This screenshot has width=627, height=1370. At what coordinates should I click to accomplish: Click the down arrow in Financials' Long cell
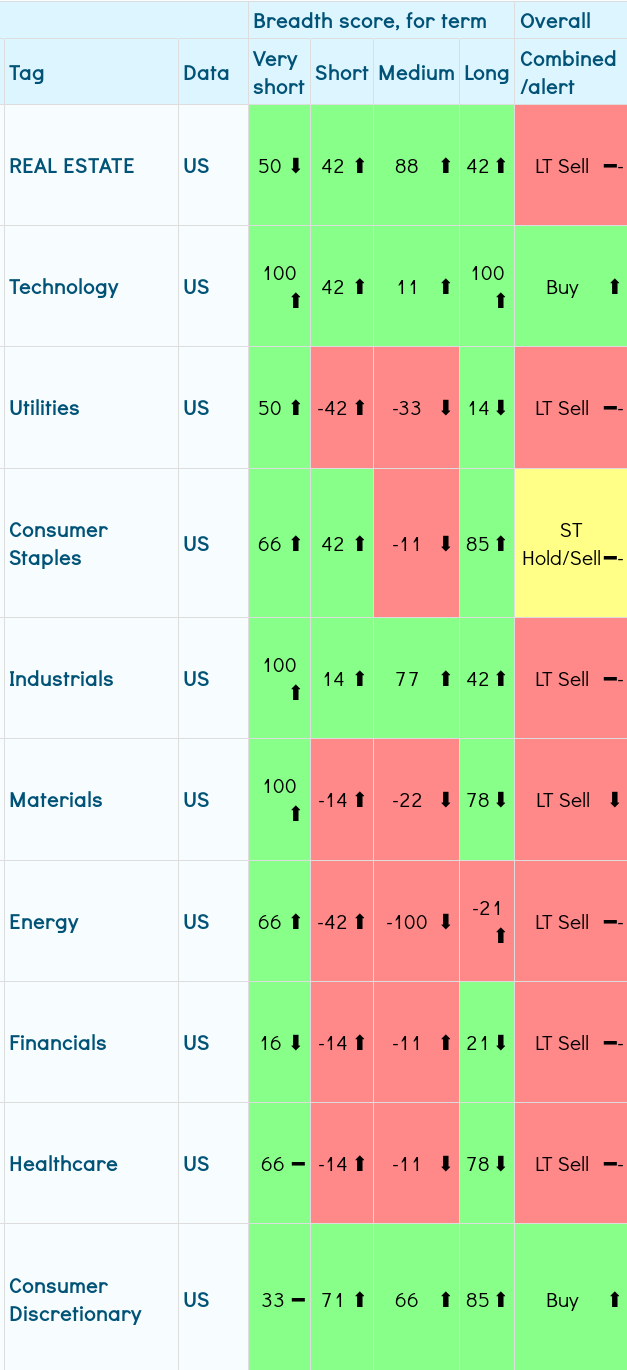coord(501,1043)
